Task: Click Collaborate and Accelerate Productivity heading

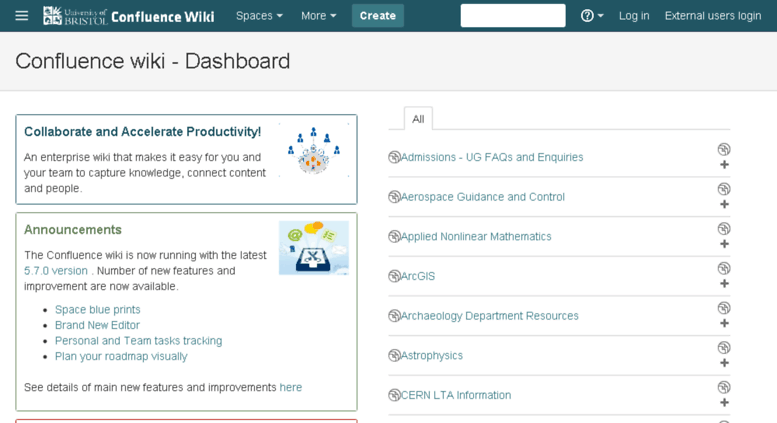Action: click(142, 131)
